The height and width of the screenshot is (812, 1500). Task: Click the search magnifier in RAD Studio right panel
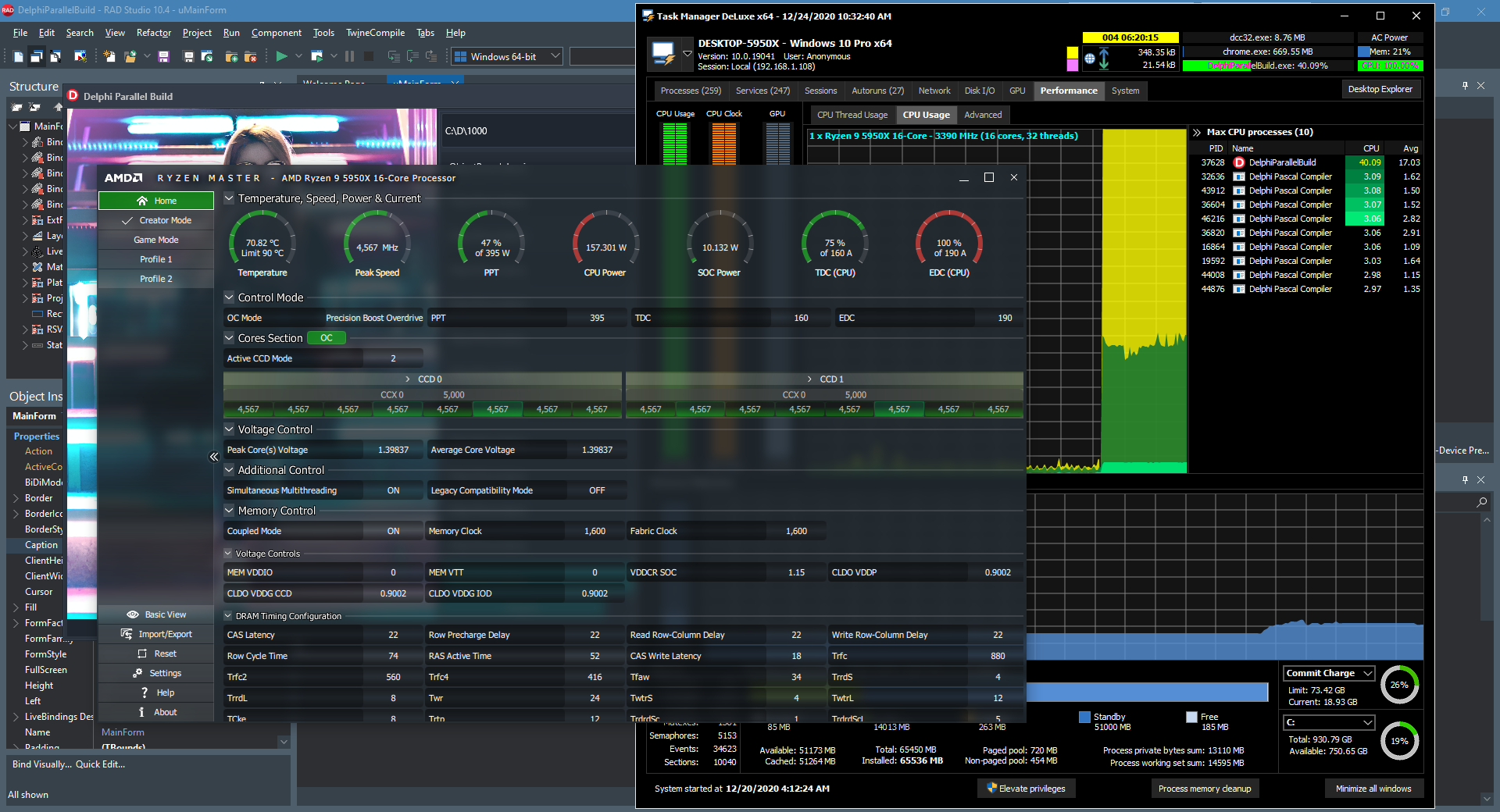pos(1482,502)
